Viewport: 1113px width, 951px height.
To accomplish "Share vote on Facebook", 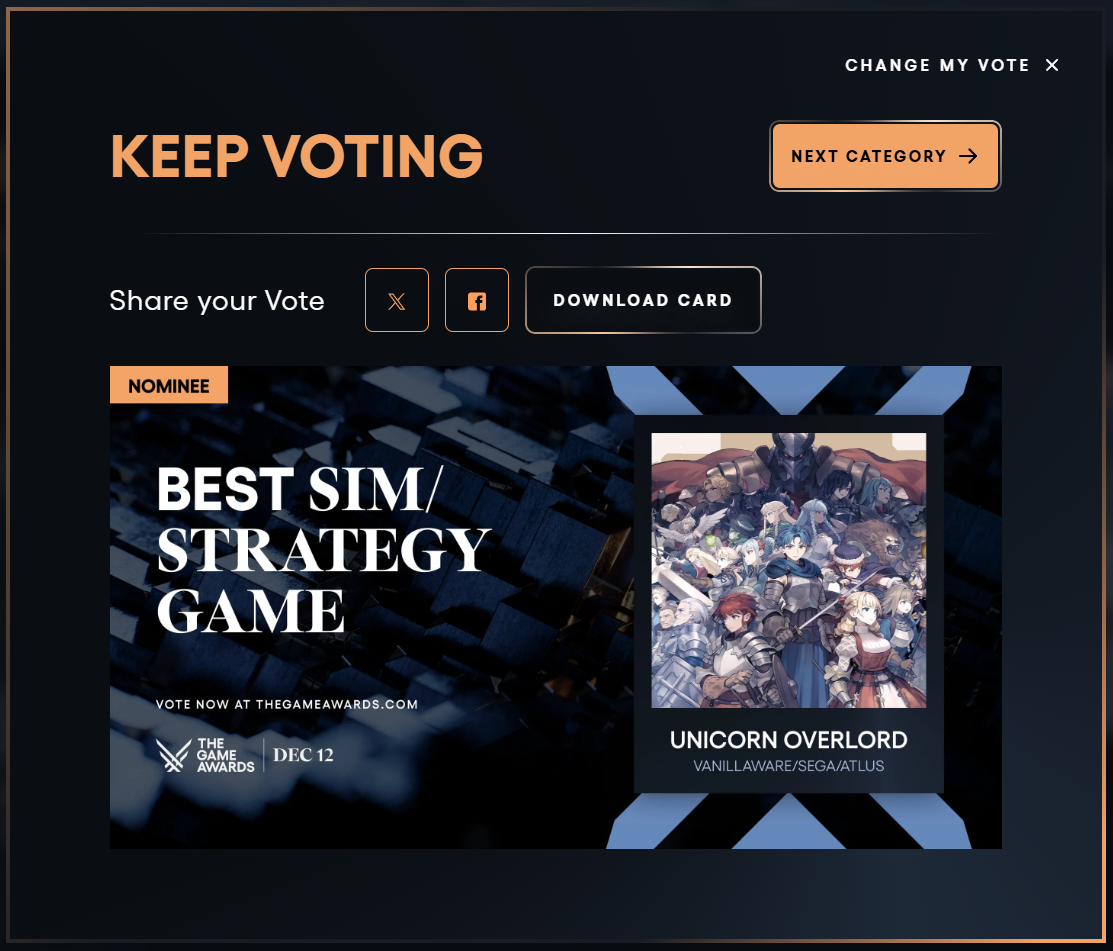I will point(477,300).
